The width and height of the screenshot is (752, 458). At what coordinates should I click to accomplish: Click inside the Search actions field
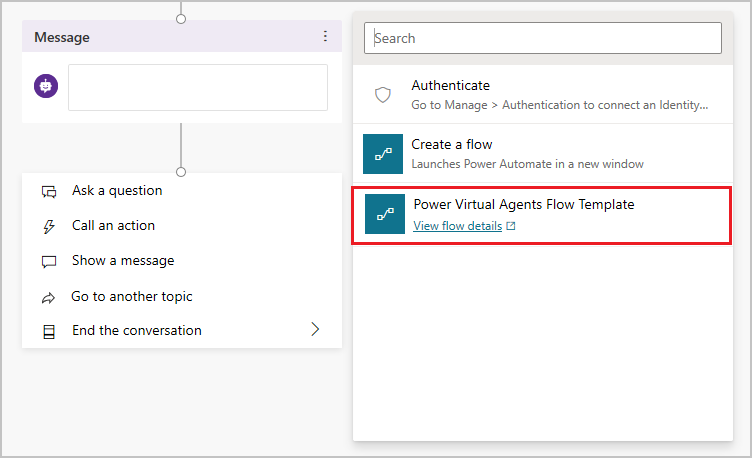pos(543,38)
